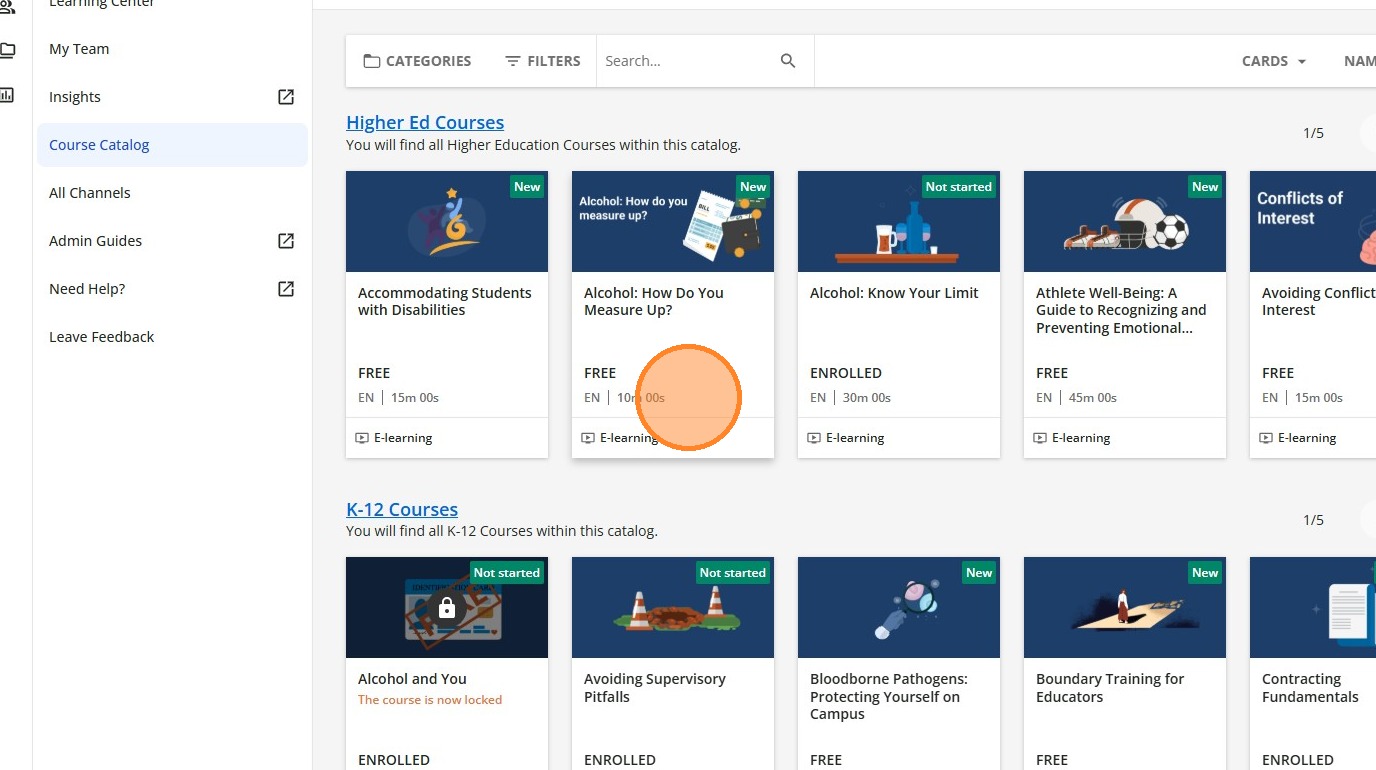Viewport: 1376px width, 770px height.
Task: Click E-learning icon on Athlete Well-Being card
Action: (1040, 438)
